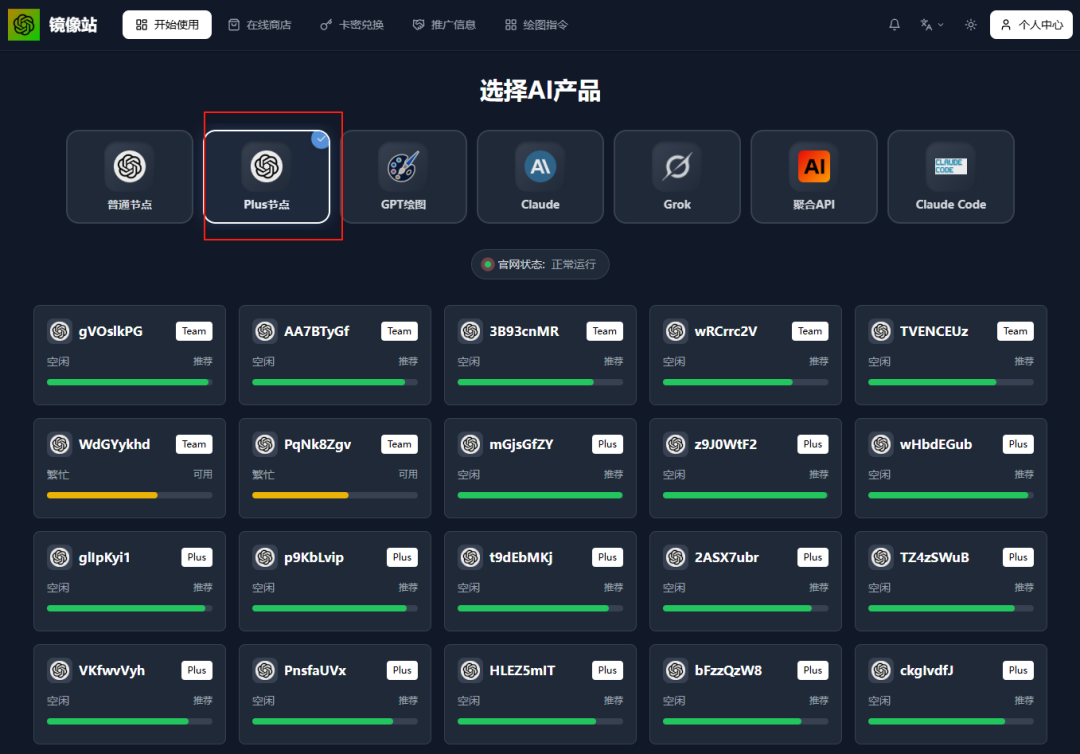Click the wHbdEGub node icon
1080x754 pixels.
click(x=881, y=444)
